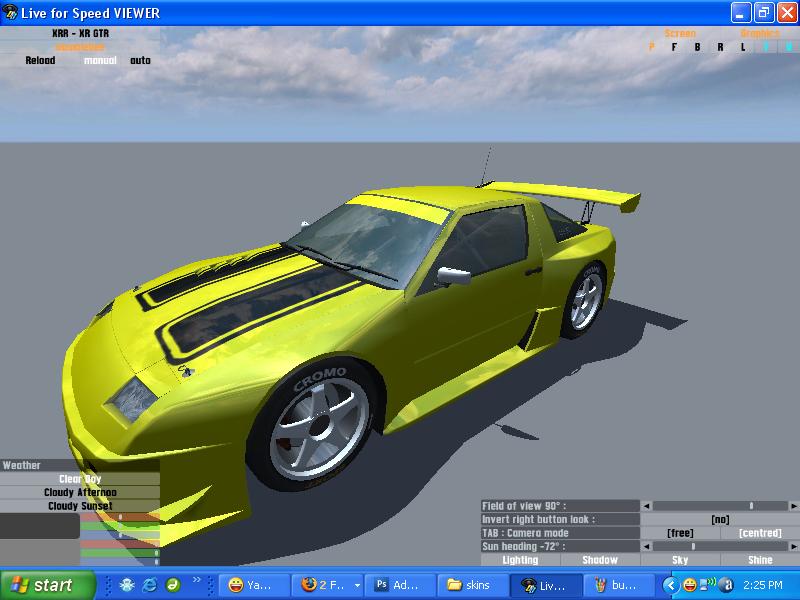The width and height of the screenshot is (800, 600).
Task: Toggle invert right button look [no]
Action: coord(720,520)
